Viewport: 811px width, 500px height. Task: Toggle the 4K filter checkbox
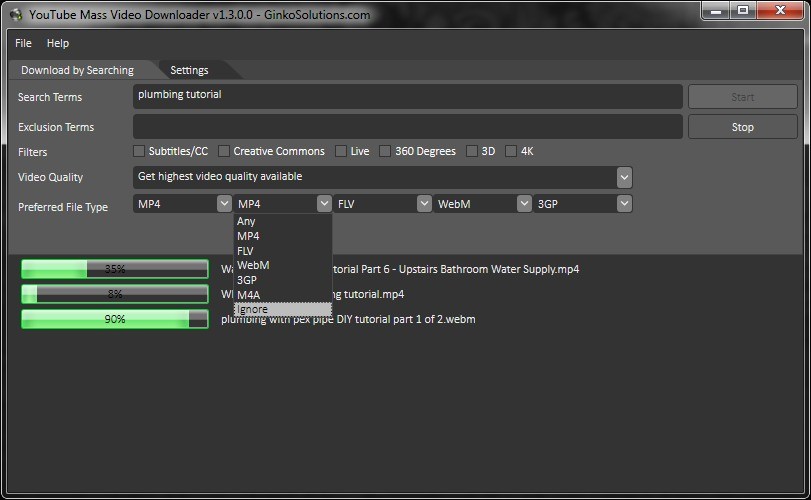[510, 151]
